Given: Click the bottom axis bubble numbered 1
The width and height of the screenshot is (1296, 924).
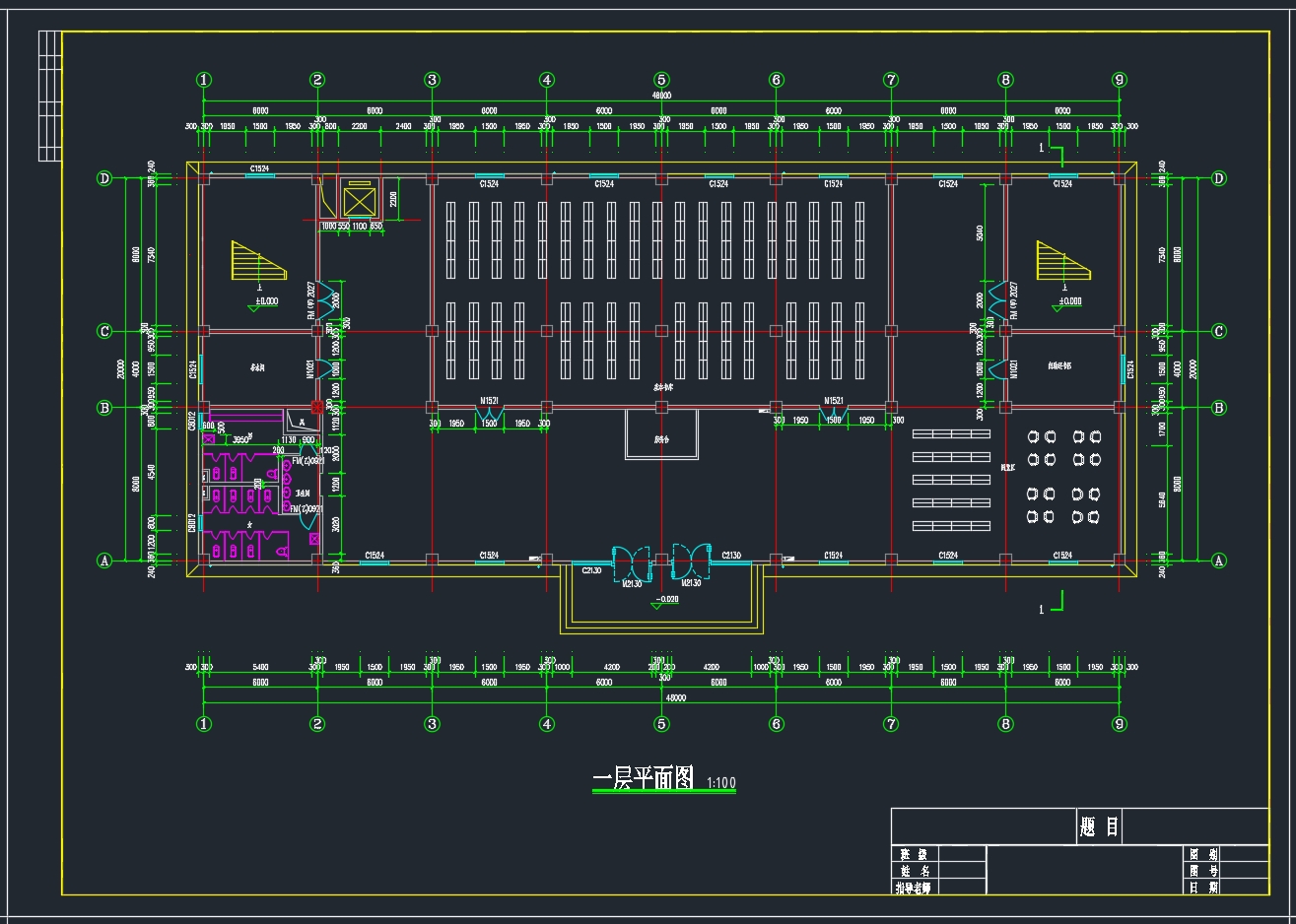Looking at the screenshot, I should (204, 724).
